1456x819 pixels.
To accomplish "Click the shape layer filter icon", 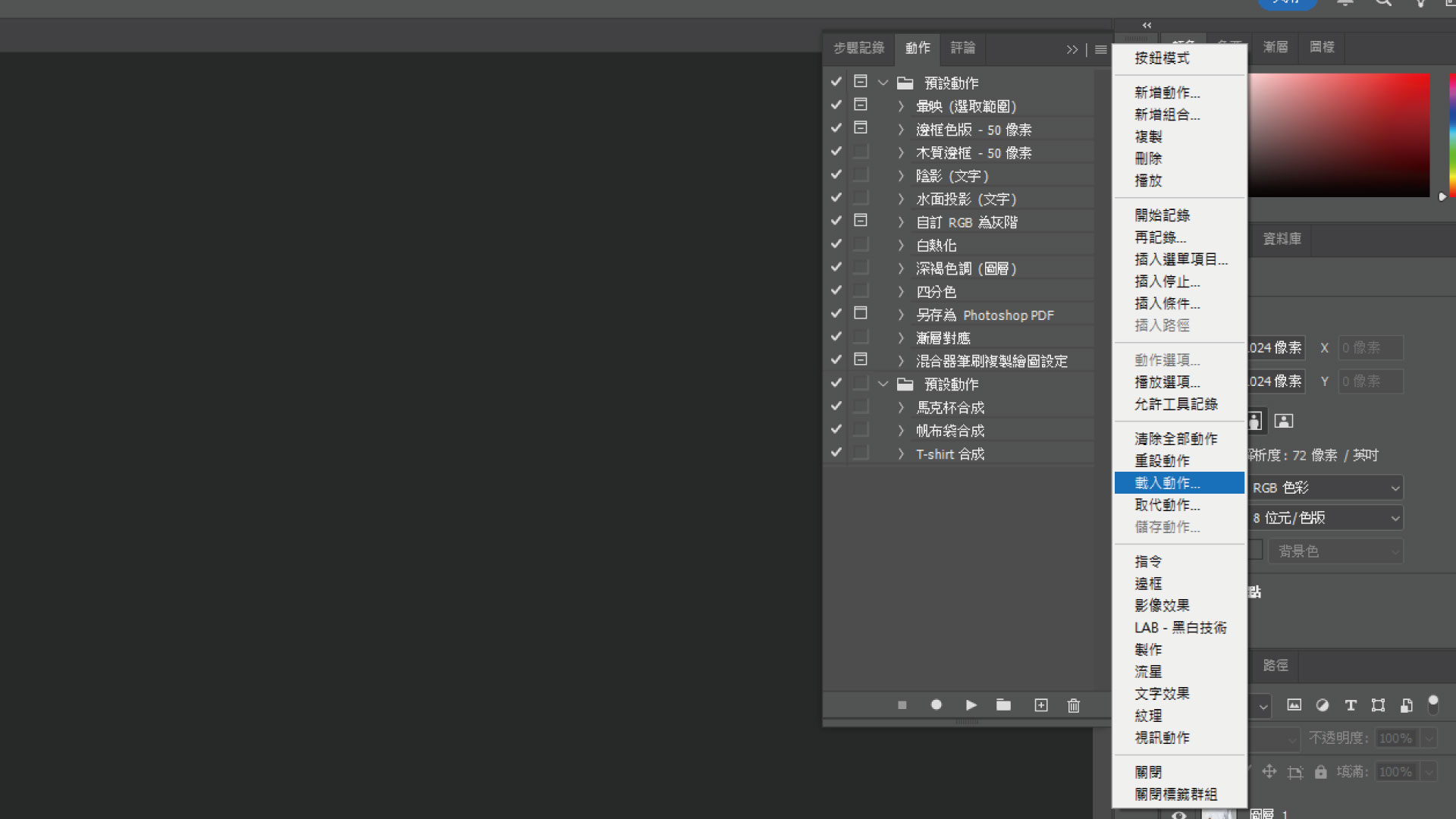I will click(1379, 705).
